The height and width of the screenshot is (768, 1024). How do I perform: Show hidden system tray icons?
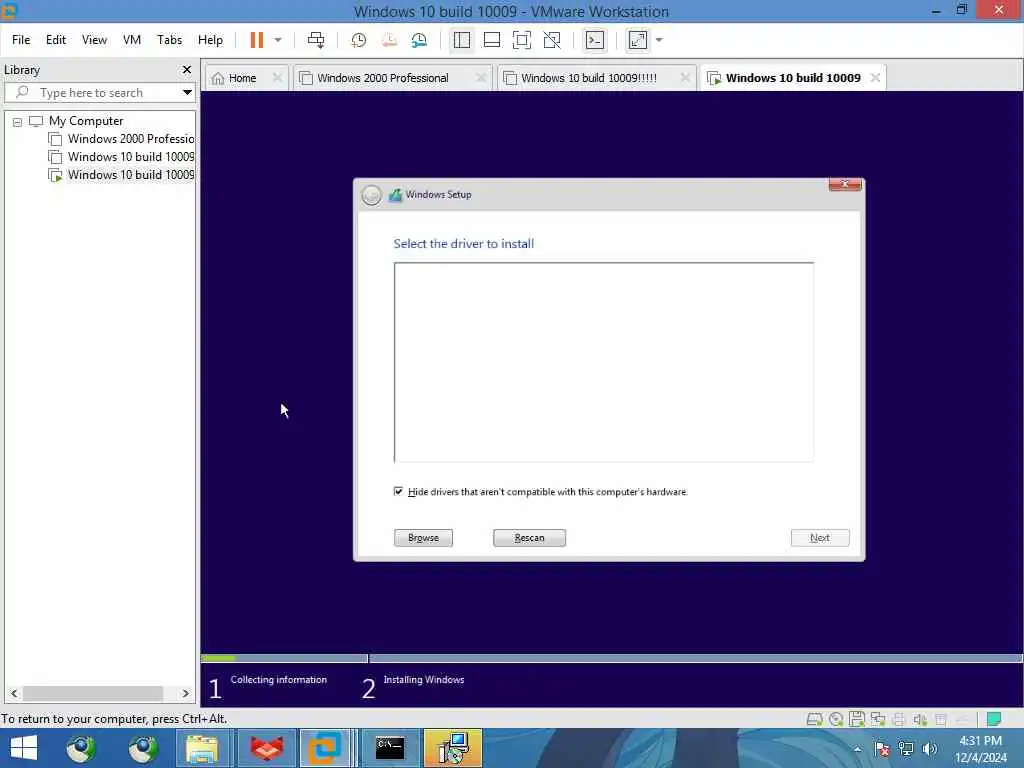pyautogui.click(x=857, y=748)
